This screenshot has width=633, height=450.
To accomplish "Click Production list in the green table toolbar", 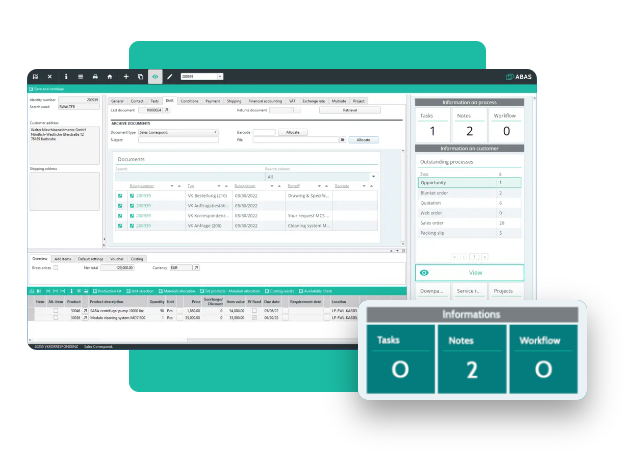I will click(x=107, y=291).
